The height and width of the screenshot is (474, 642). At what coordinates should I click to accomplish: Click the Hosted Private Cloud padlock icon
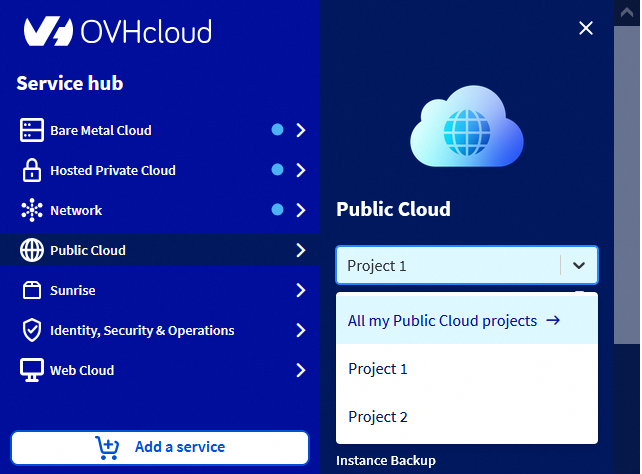pyautogui.click(x=32, y=170)
